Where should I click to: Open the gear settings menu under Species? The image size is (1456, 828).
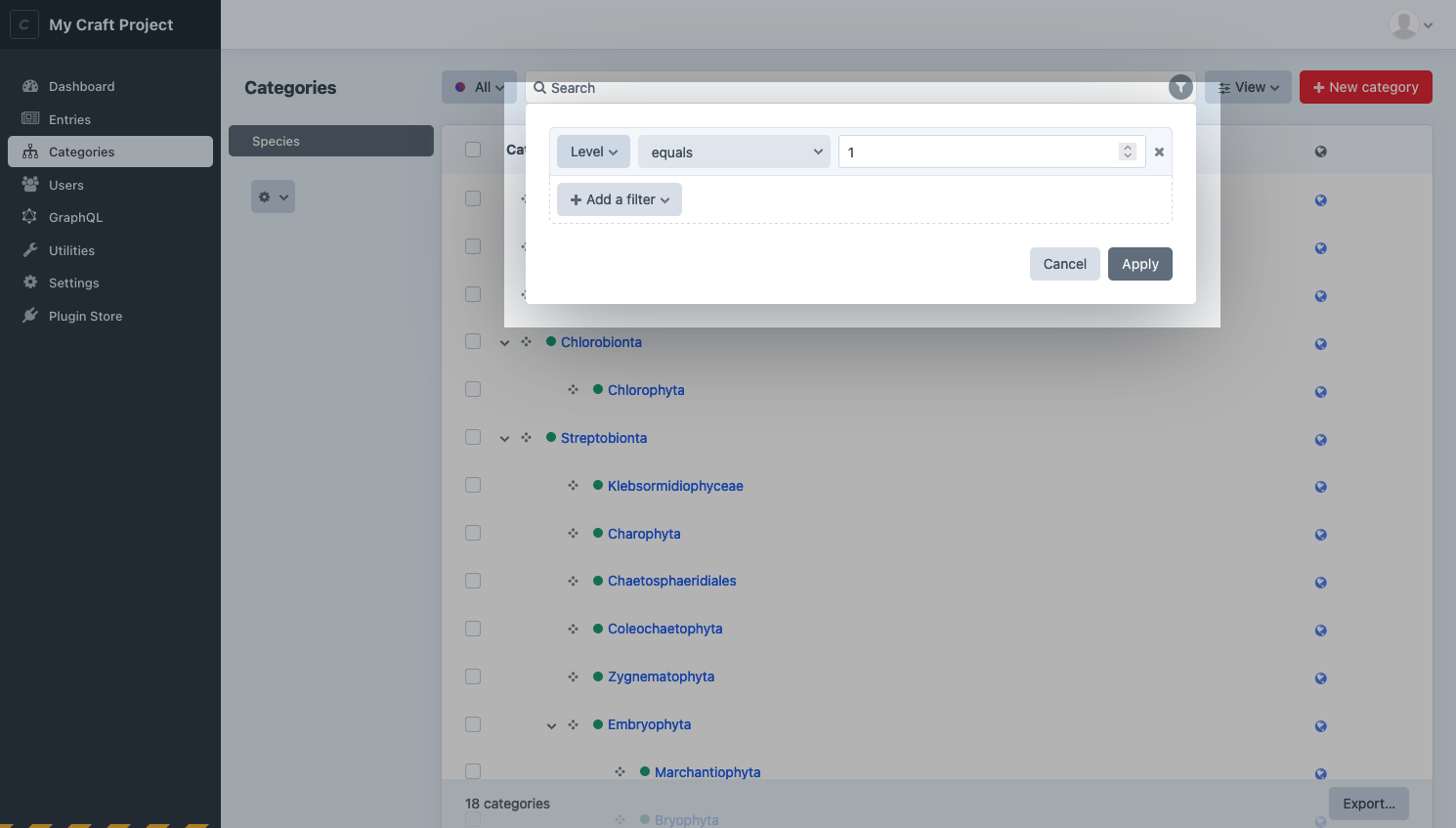273,196
